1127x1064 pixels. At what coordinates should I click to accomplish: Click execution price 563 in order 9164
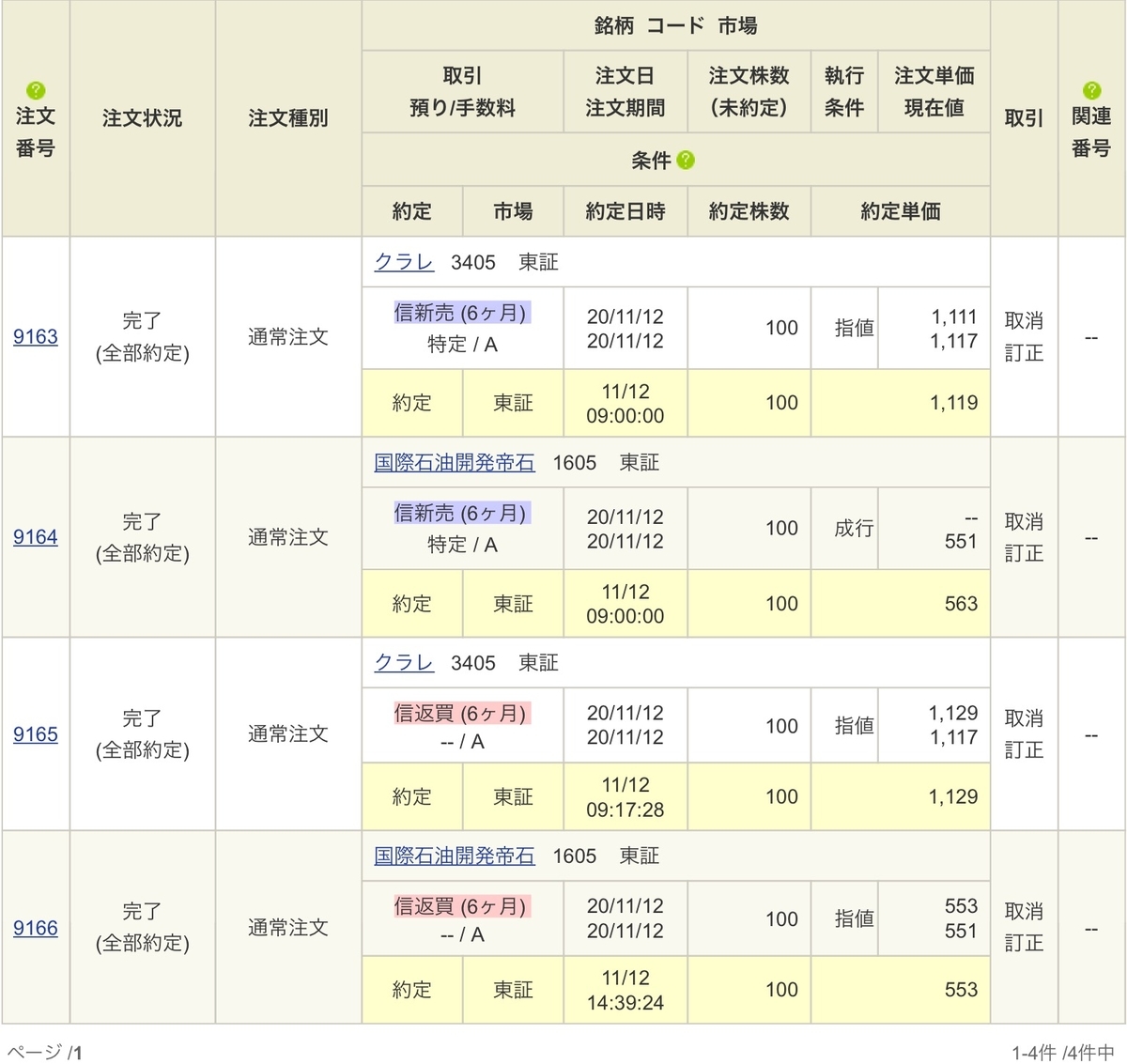(961, 604)
